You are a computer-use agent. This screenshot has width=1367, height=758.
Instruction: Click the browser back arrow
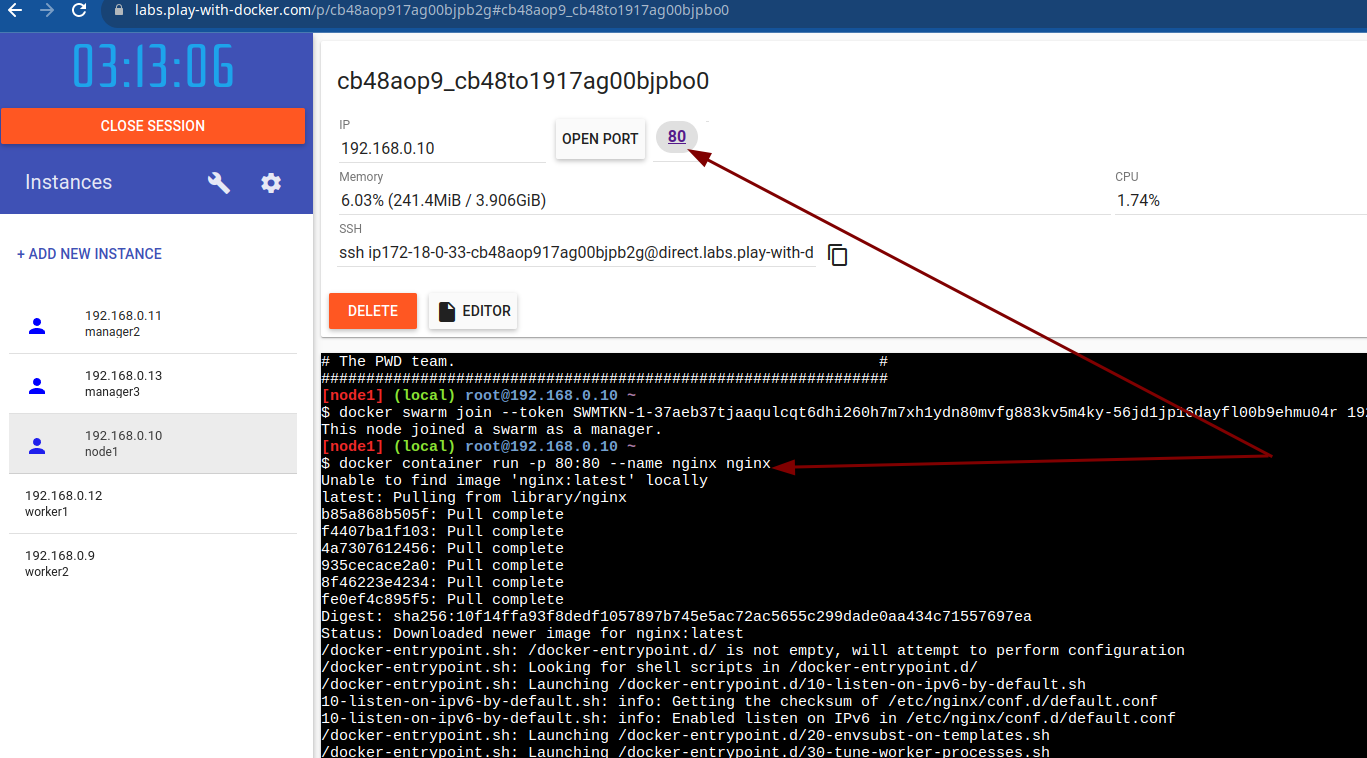[18, 14]
